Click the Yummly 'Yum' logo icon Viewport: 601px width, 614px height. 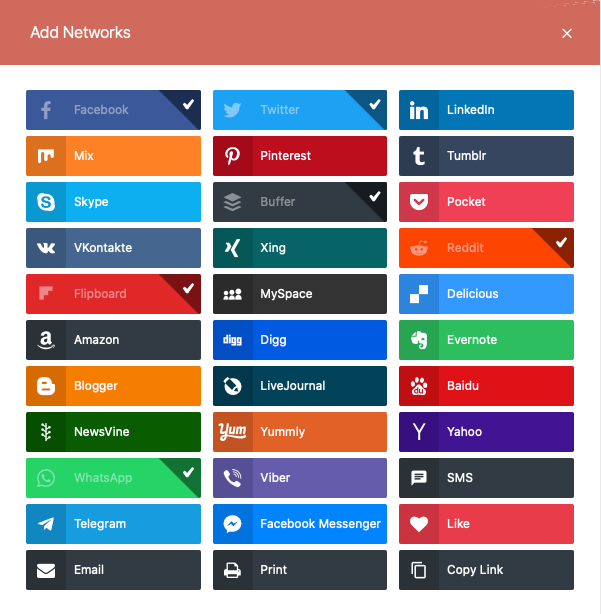[233, 432]
